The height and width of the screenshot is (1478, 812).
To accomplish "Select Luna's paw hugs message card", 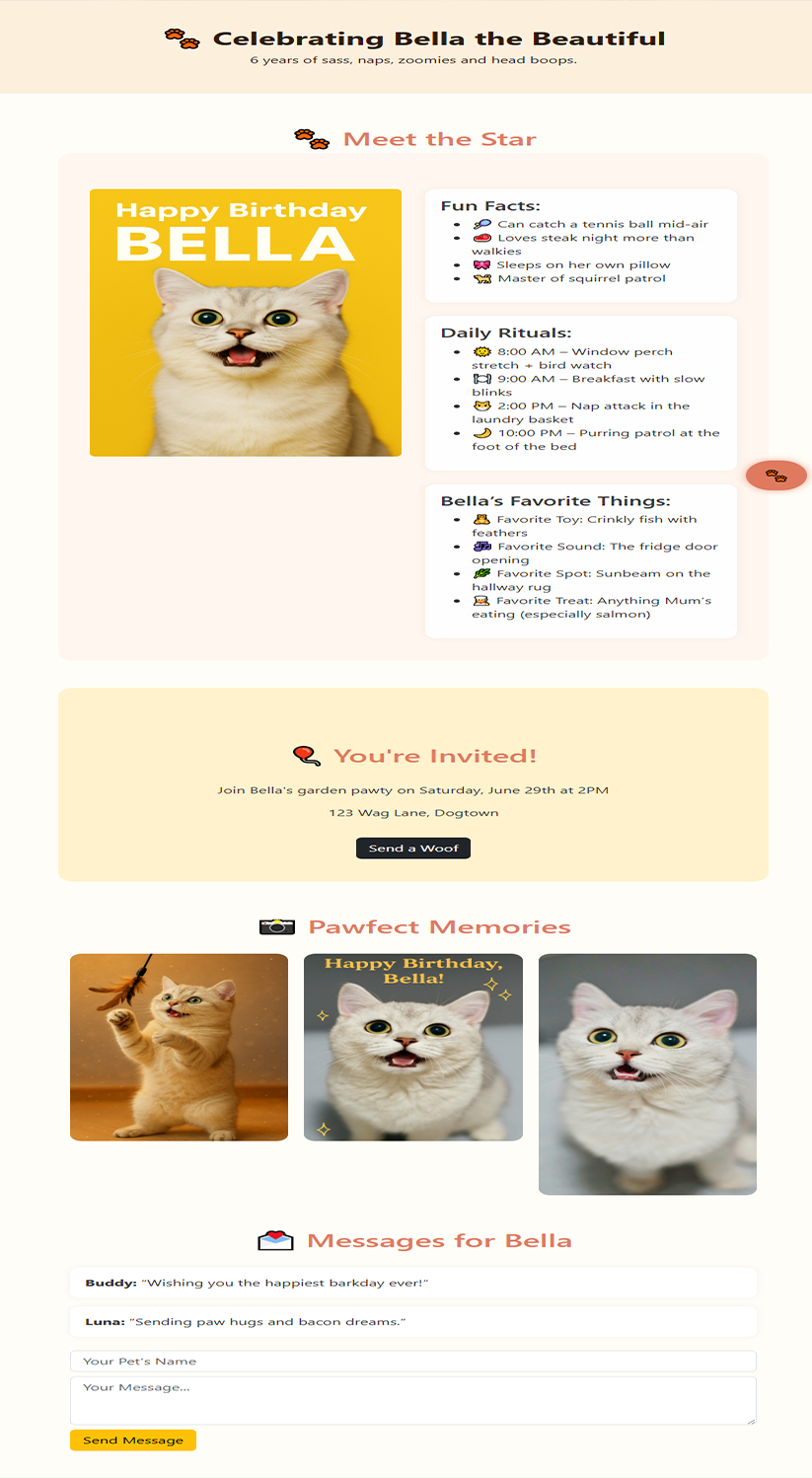I will pyautogui.click(x=413, y=1321).
